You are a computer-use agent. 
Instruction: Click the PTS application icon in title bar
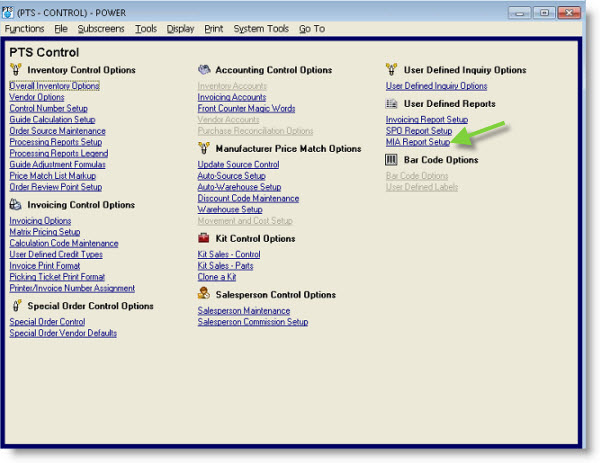click(8, 13)
